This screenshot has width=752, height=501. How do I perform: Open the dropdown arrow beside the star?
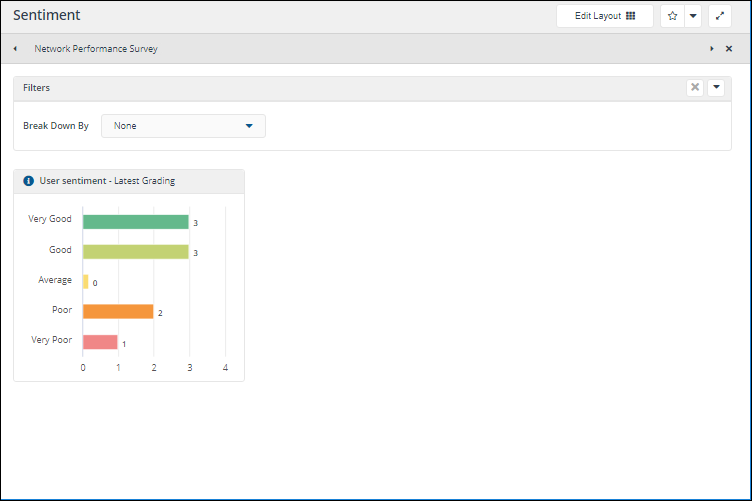(692, 16)
